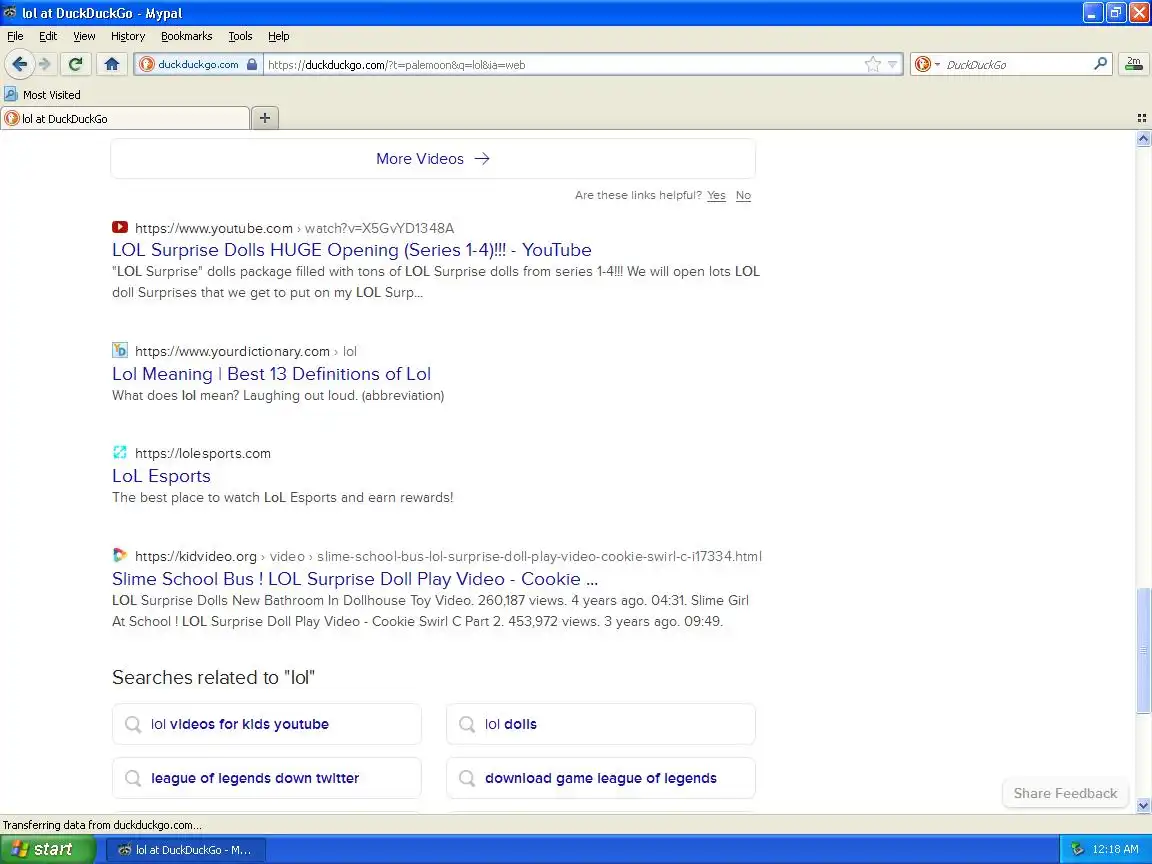The height and width of the screenshot is (864, 1152).
Task: Click the system tray icon near clock
Action: pos(1077,849)
